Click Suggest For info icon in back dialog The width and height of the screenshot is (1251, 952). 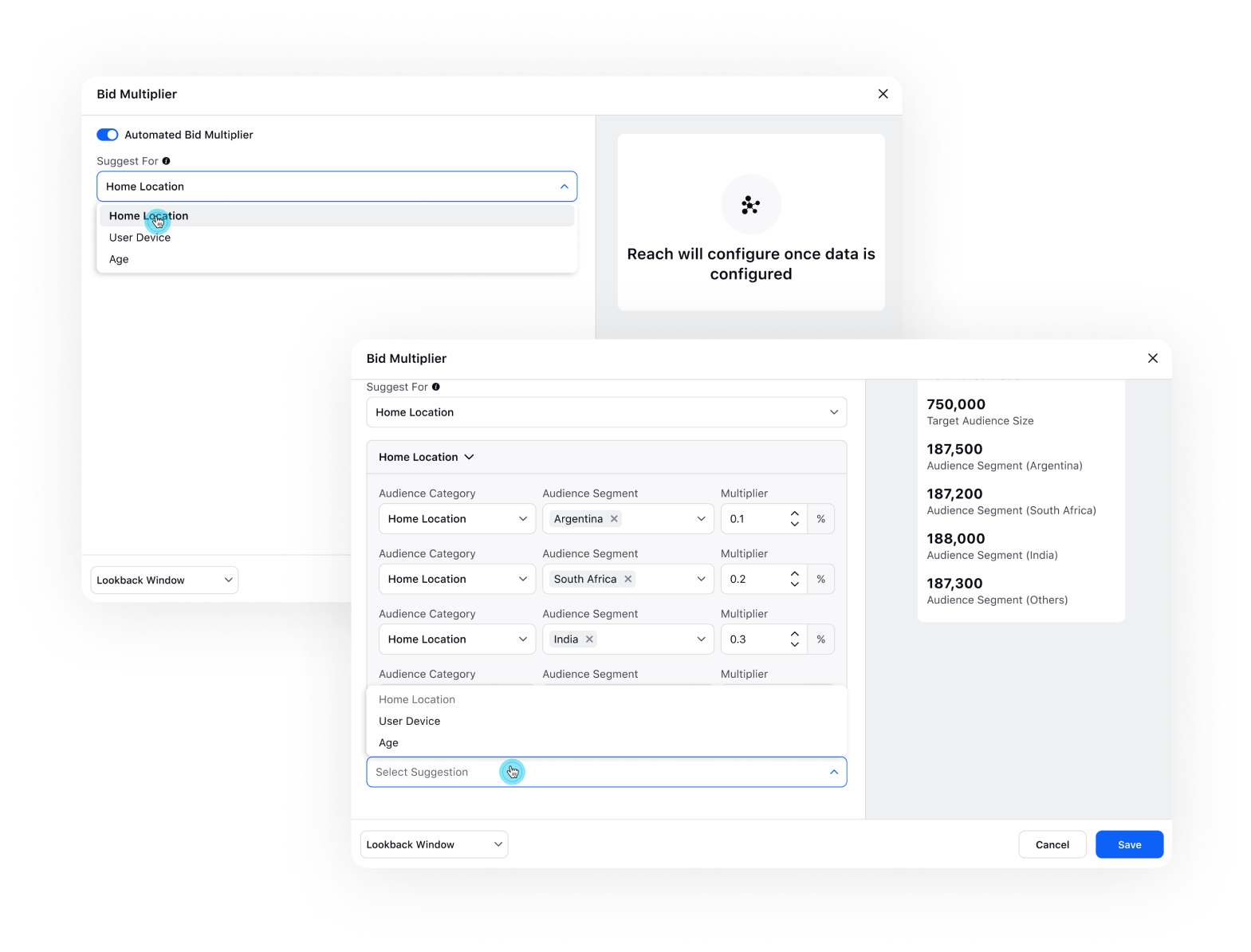[166, 161]
